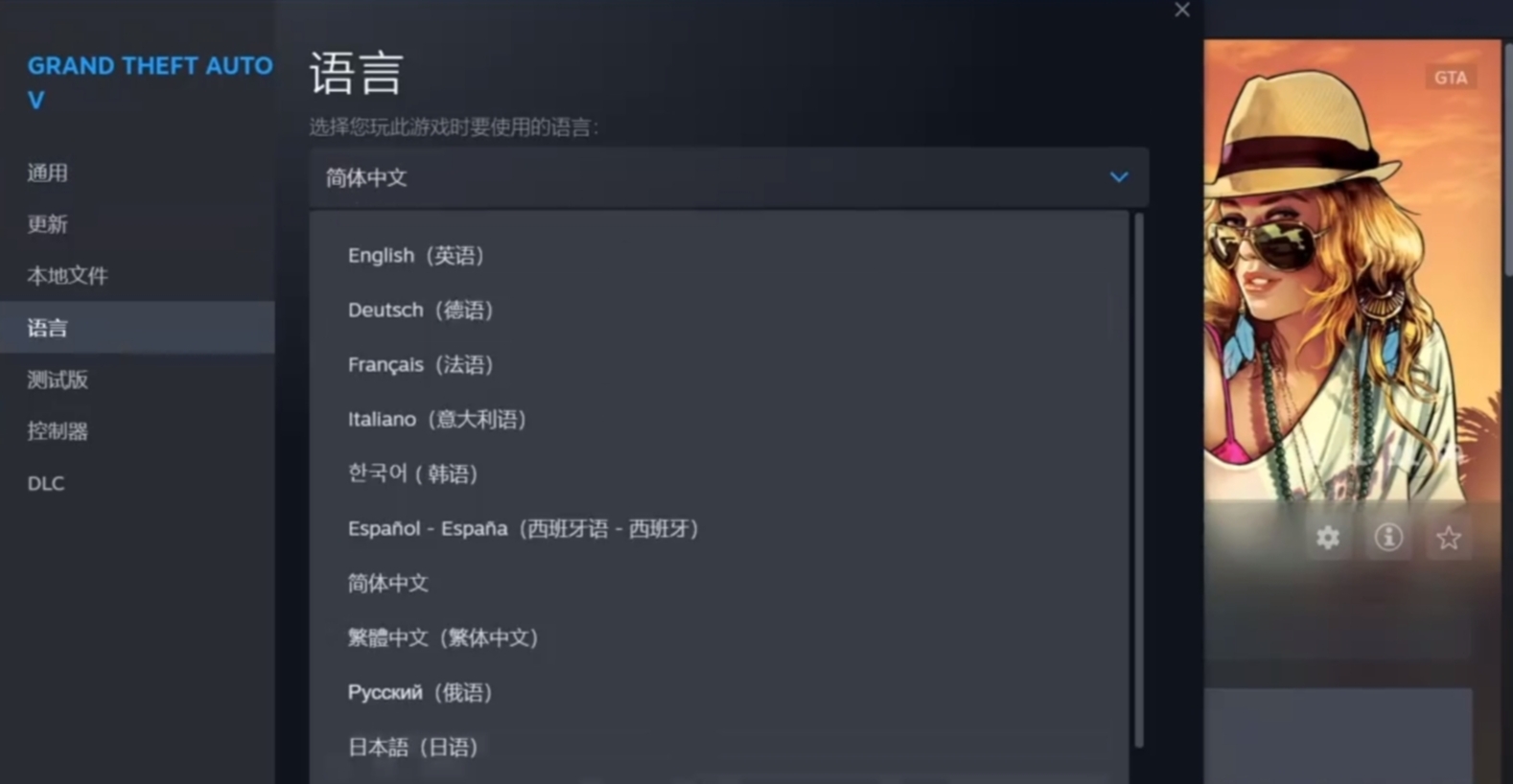The image size is (1513, 784).
Task: Toggle the favorite star icon
Action: 1448,538
